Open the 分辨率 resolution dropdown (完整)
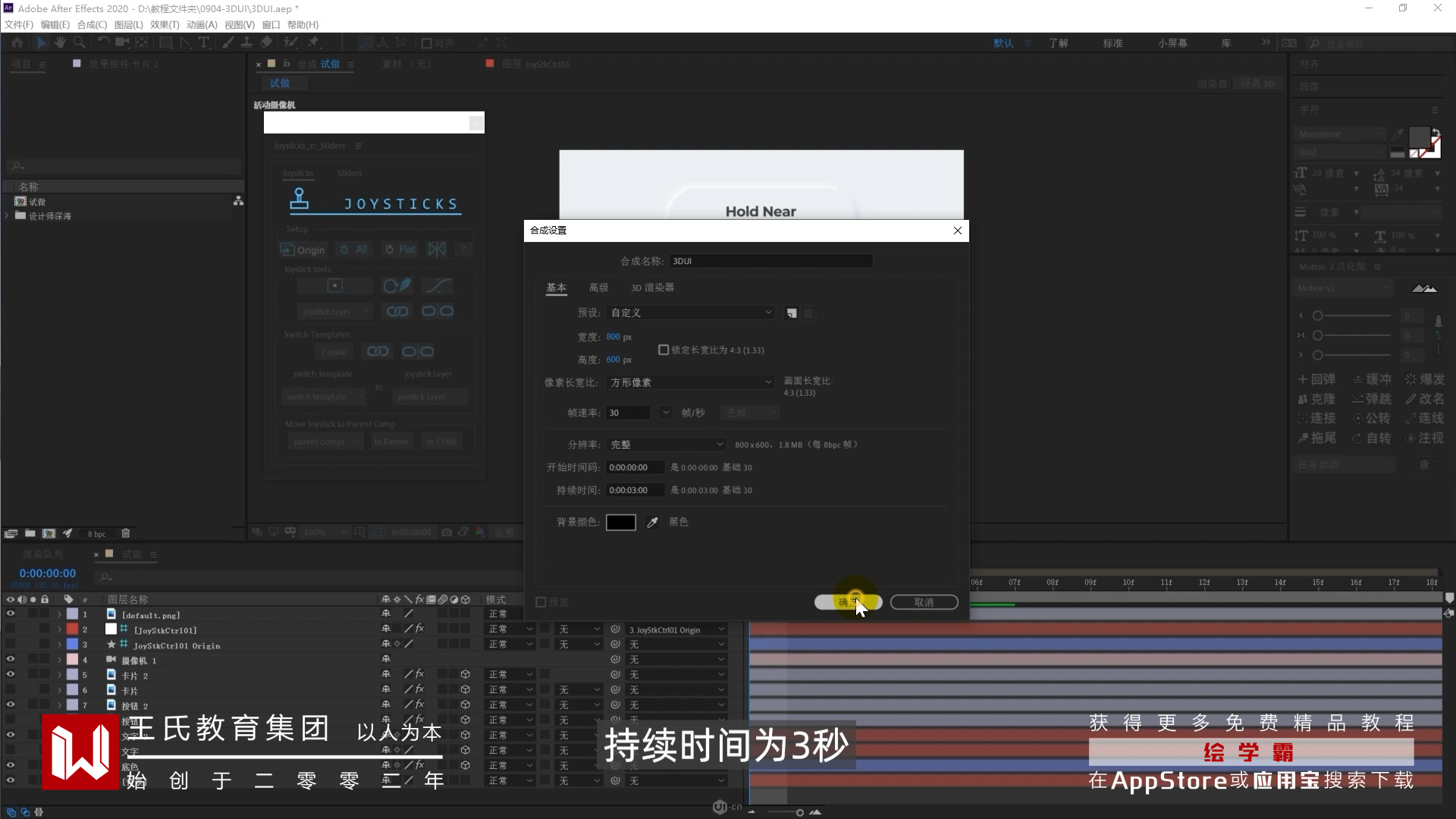Screen dimensions: 1456x819 pyautogui.click(x=666, y=445)
